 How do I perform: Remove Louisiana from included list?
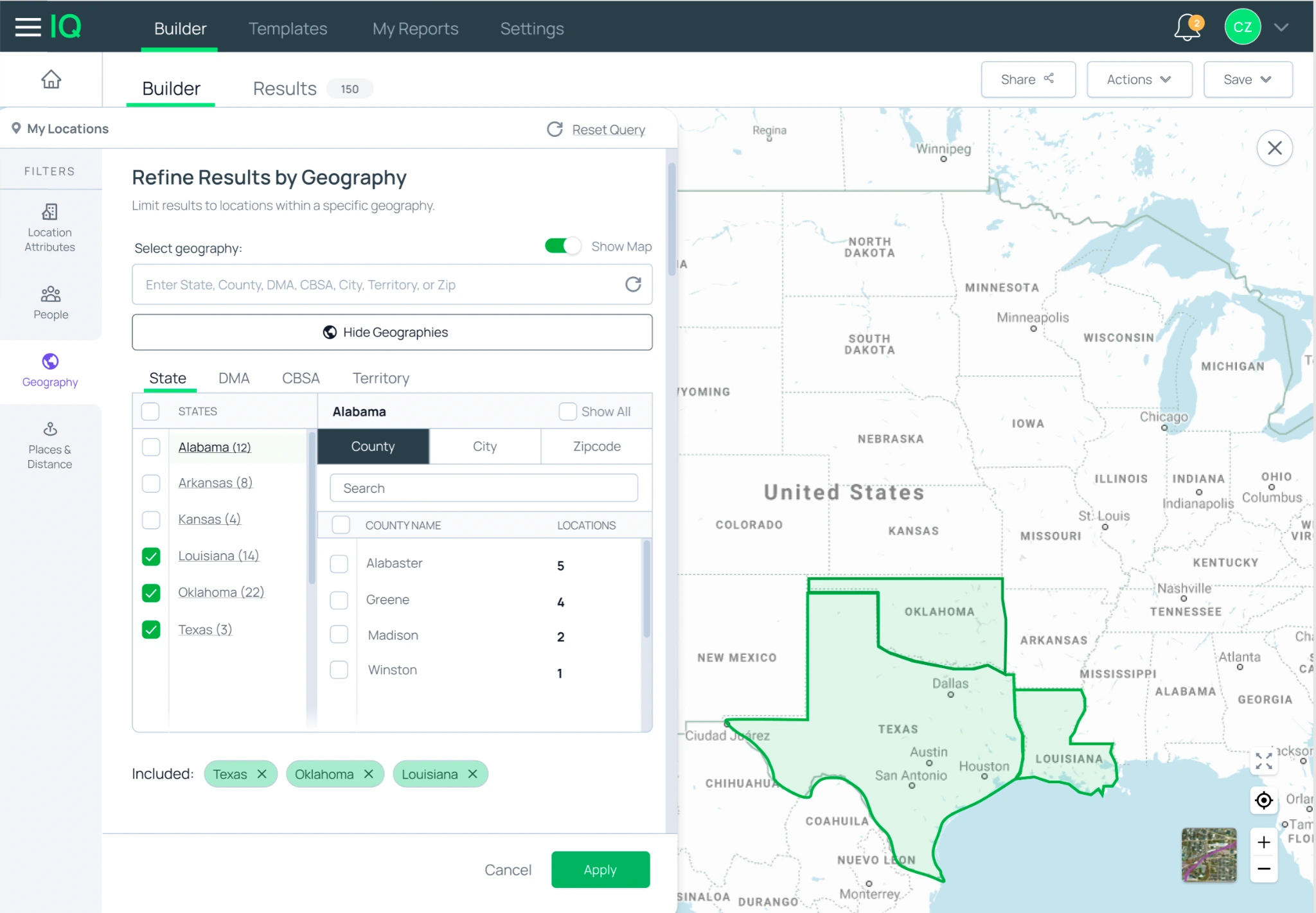473,774
